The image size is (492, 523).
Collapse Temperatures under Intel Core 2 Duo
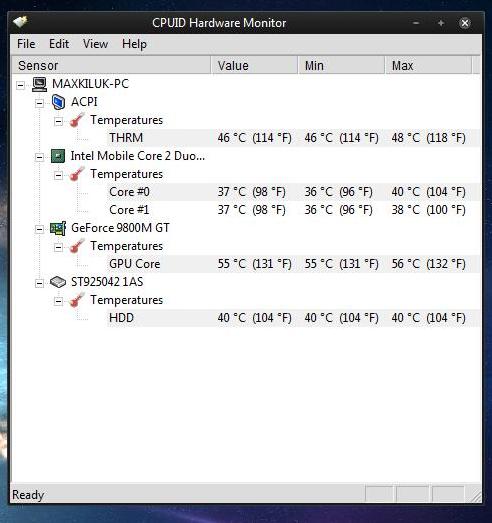(x=58, y=175)
